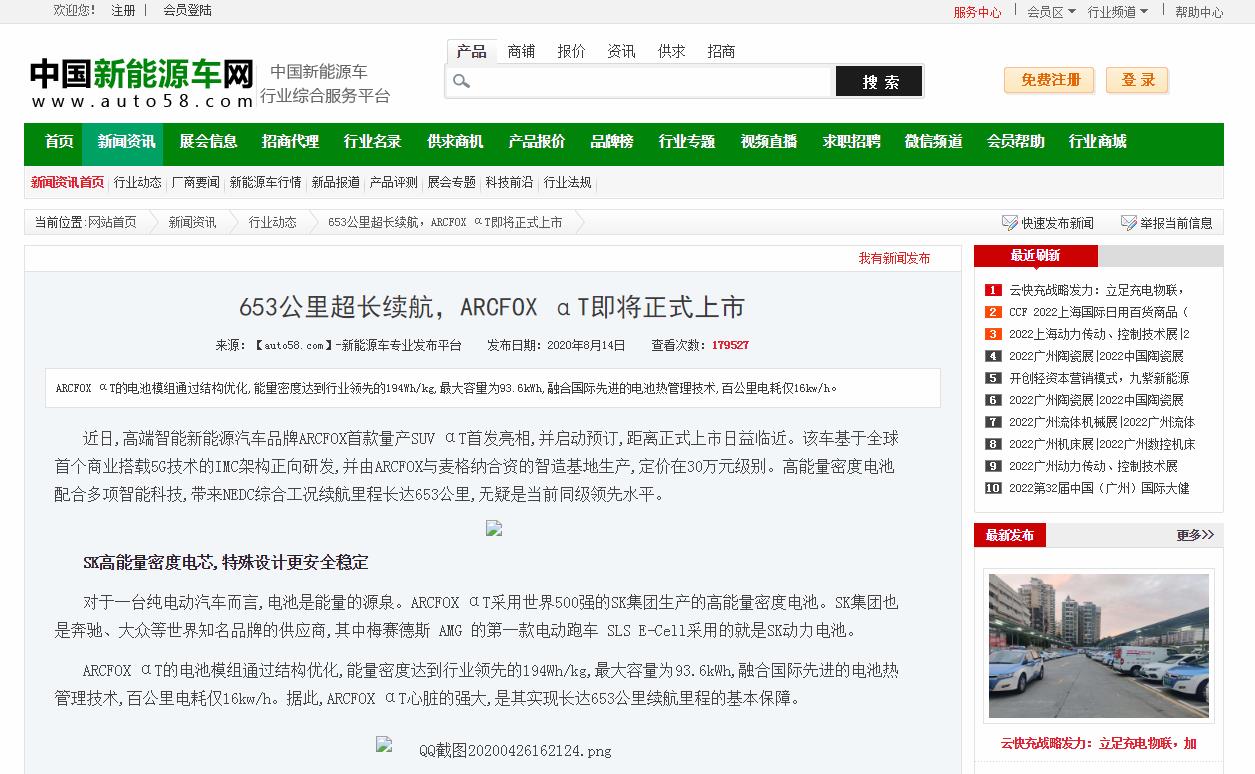The height and width of the screenshot is (774, 1255).
Task: Click rank number 10 badge icon
Action: click(993, 488)
